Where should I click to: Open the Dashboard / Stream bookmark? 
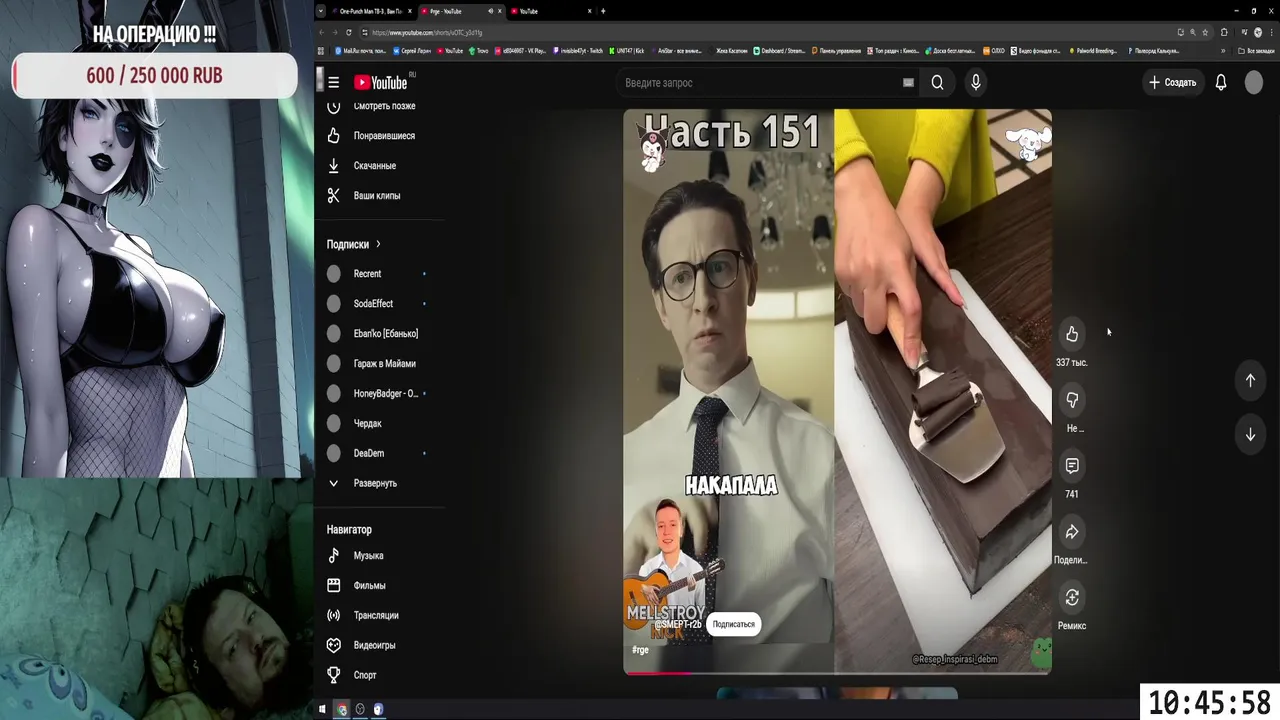779,50
